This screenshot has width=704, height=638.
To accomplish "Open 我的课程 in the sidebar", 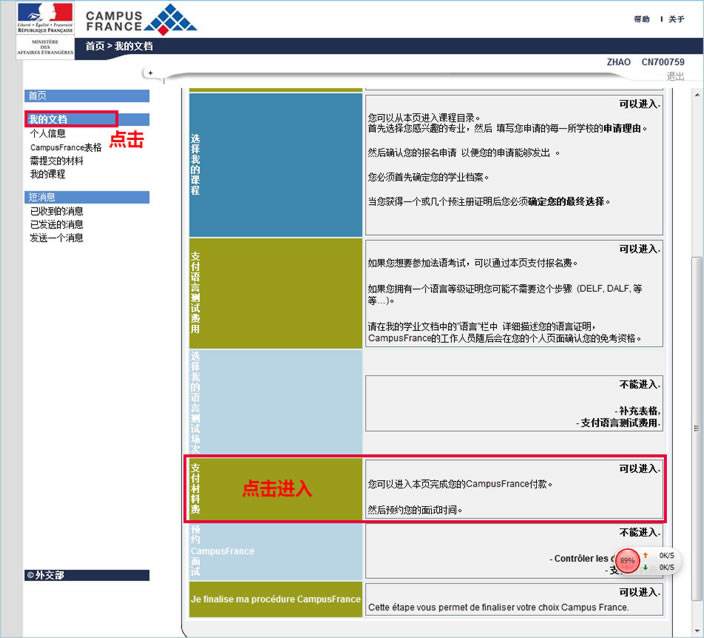I will click(x=48, y=174).
